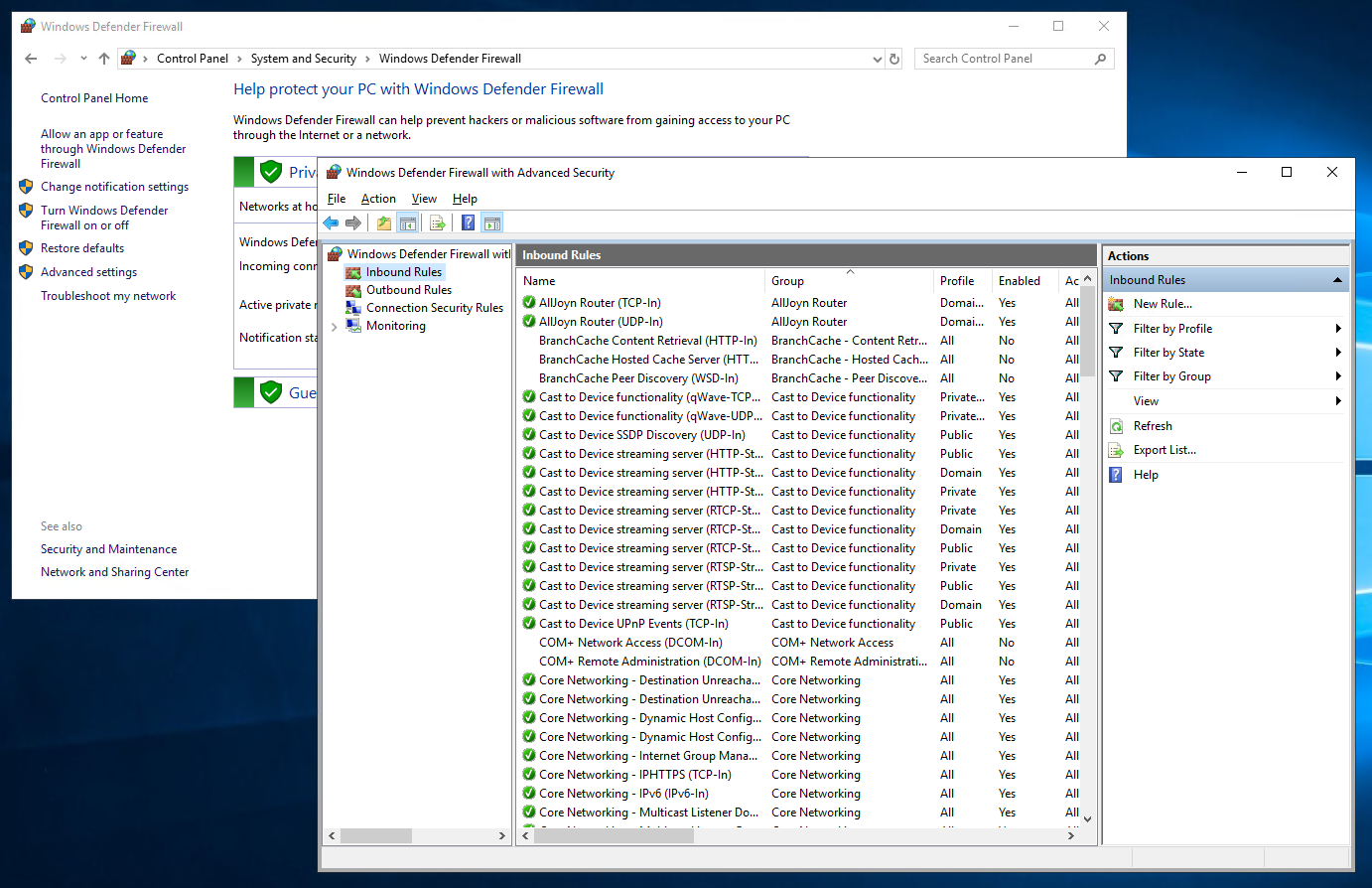The height and width of the screenshot is (888, 1372).
Task: Click Restore defaults link
Action: click(82, 248)
